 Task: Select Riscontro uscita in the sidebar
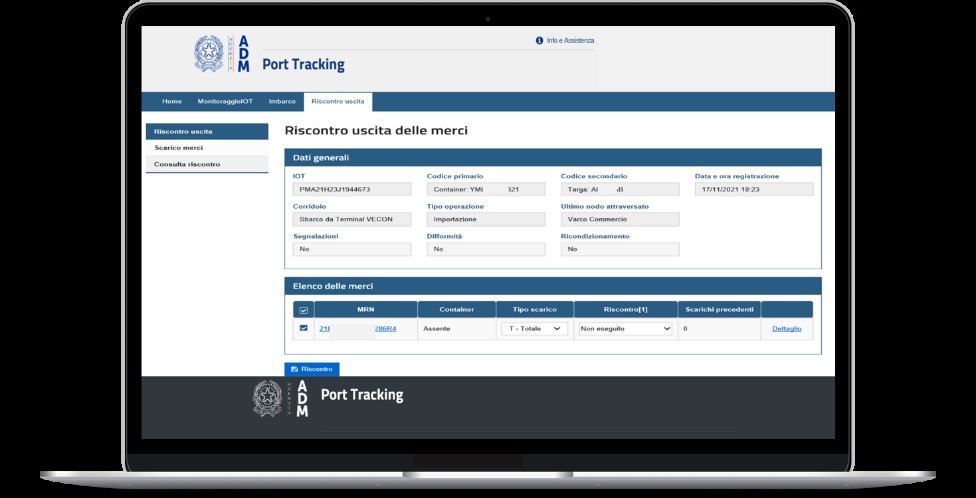(x=182, y=131)
